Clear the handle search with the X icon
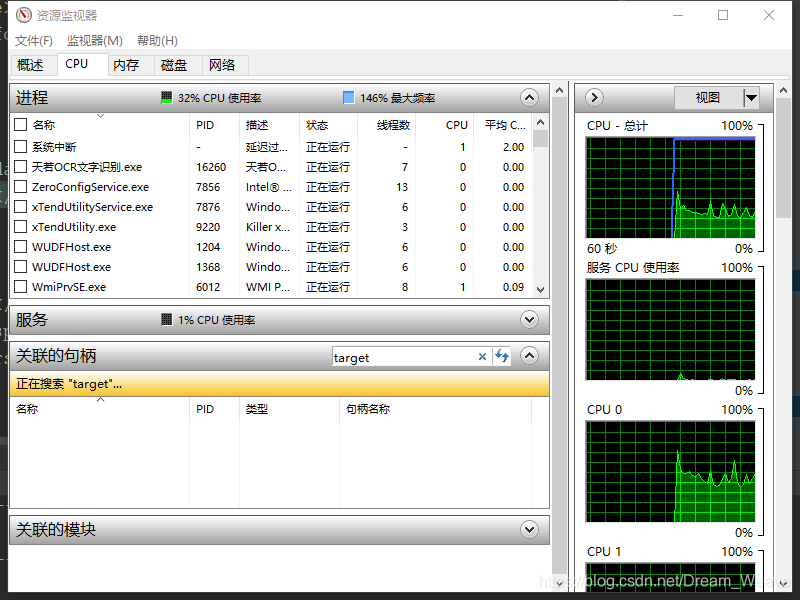This screenshot has width=800, height=600. click(x=482, y=357)
